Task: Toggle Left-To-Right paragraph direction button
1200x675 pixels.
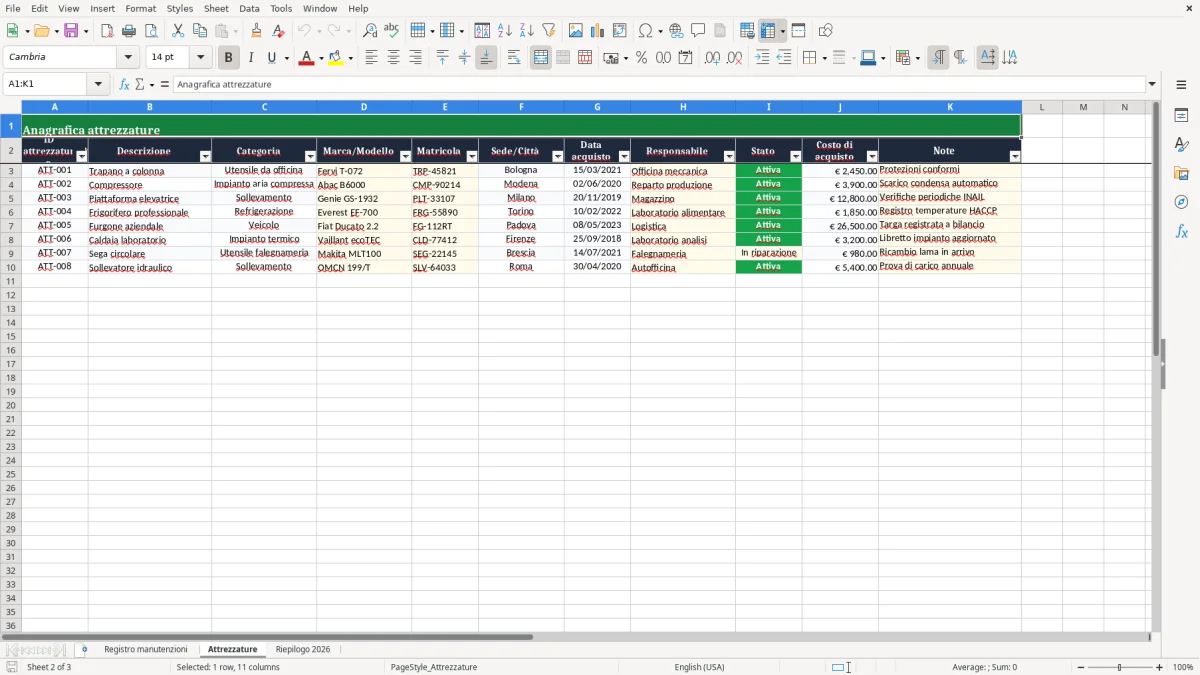Action: tap(938, 58)
